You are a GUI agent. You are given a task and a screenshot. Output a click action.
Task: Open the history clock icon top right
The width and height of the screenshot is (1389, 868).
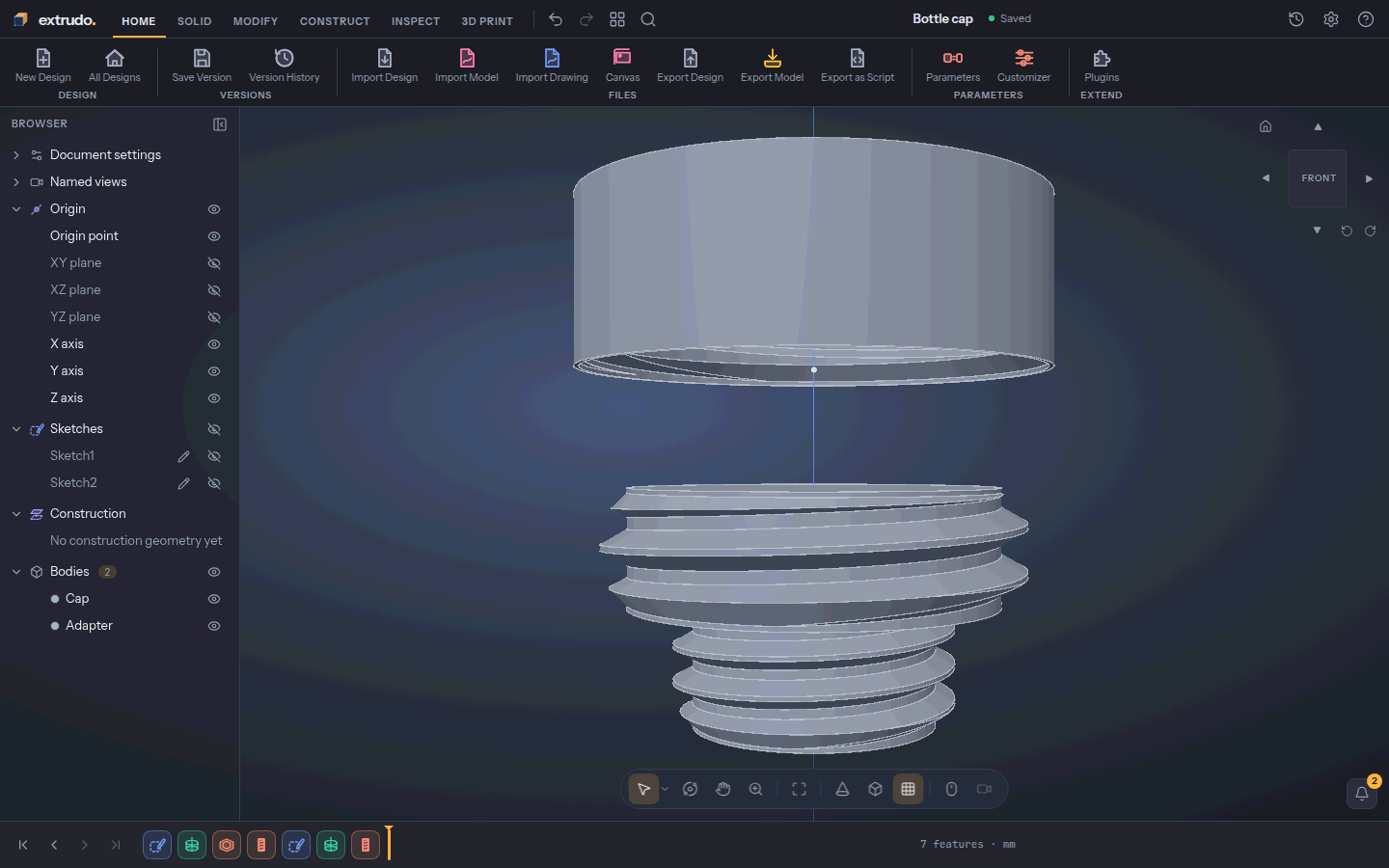pos(1296,19)
